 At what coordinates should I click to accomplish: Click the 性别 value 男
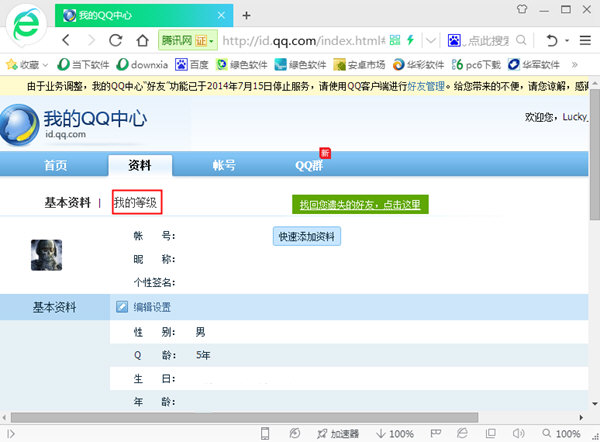pyautogui.click(x=201, y=332)
